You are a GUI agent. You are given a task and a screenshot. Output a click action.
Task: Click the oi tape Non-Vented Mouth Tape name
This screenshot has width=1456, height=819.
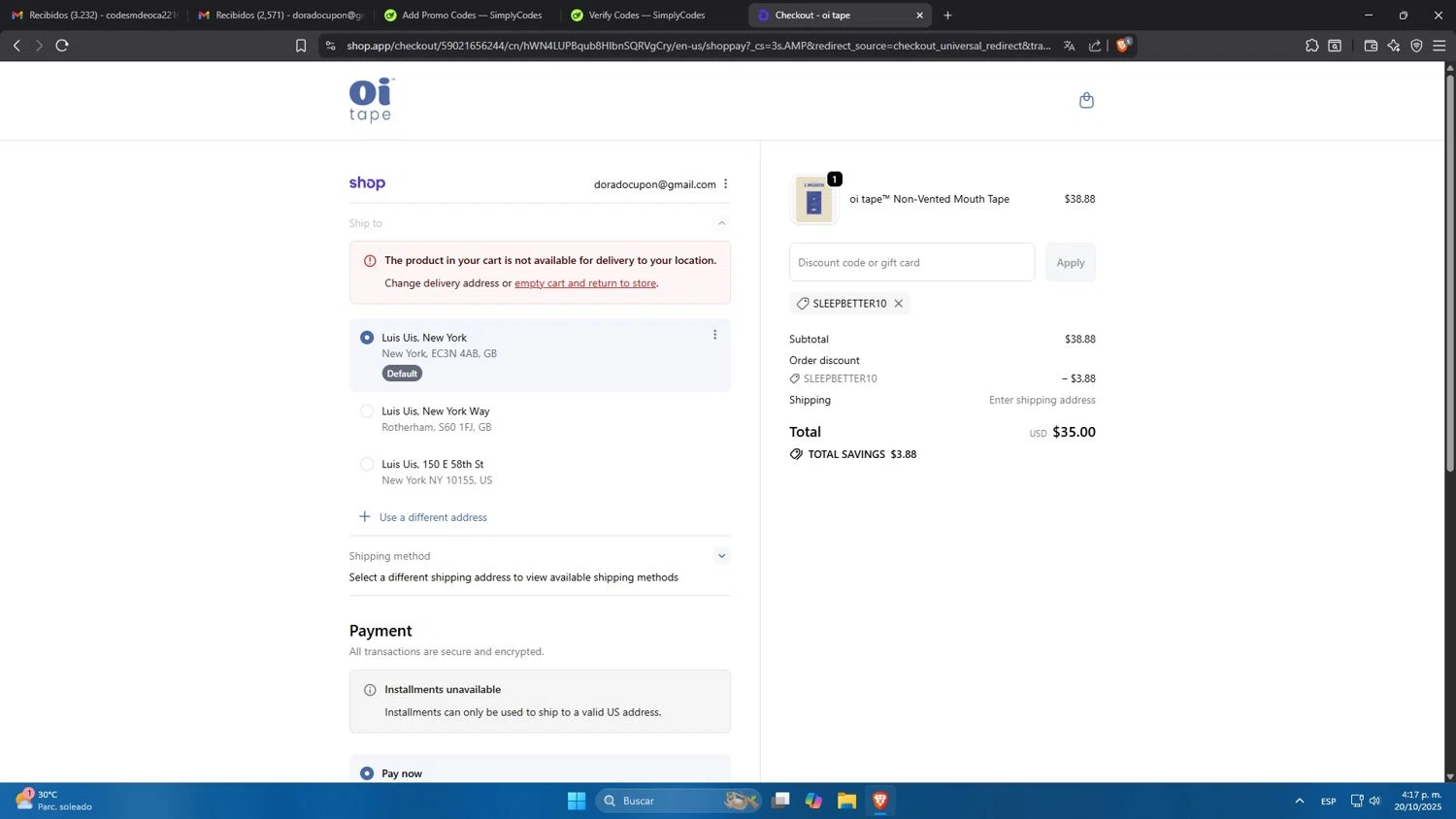coord(929,199)
